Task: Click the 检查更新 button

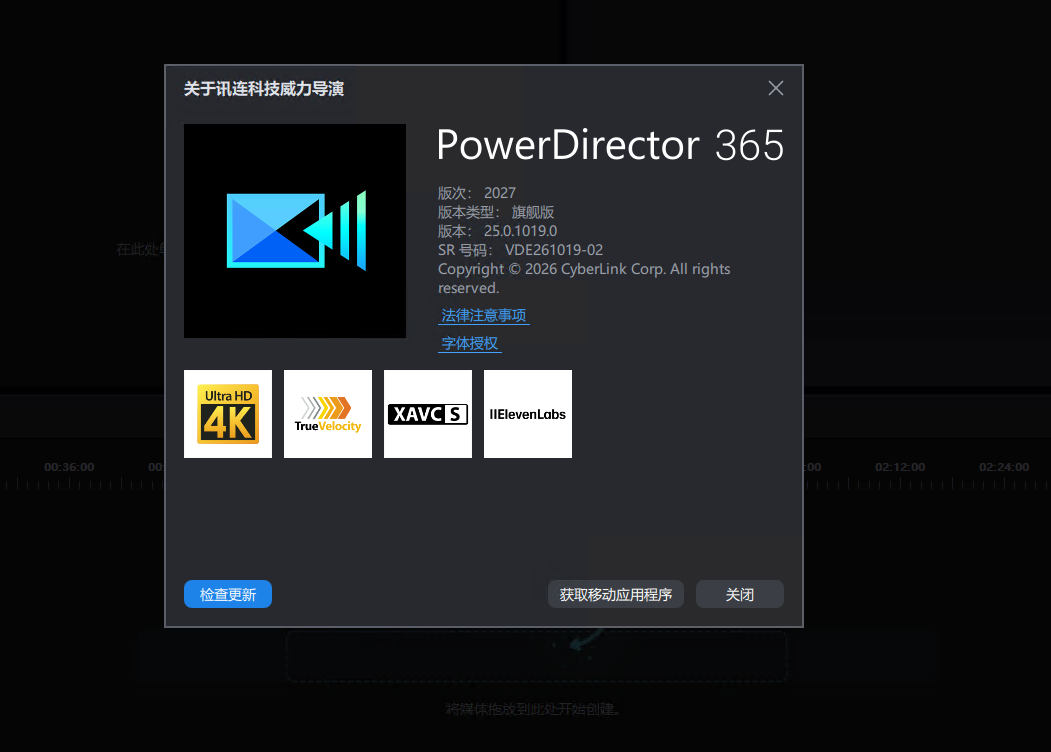Action: point(228,594)
